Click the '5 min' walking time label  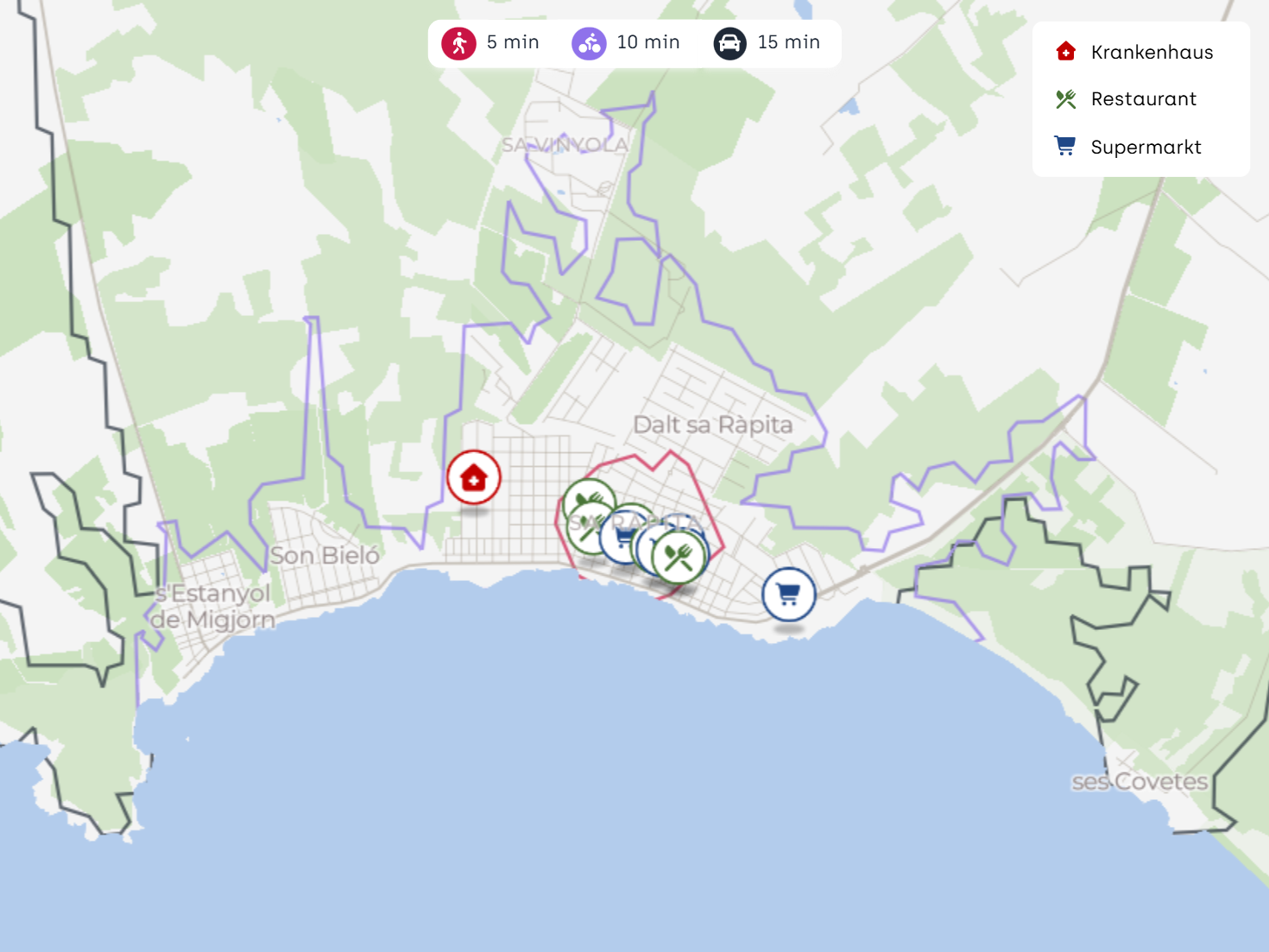(513, 42)
